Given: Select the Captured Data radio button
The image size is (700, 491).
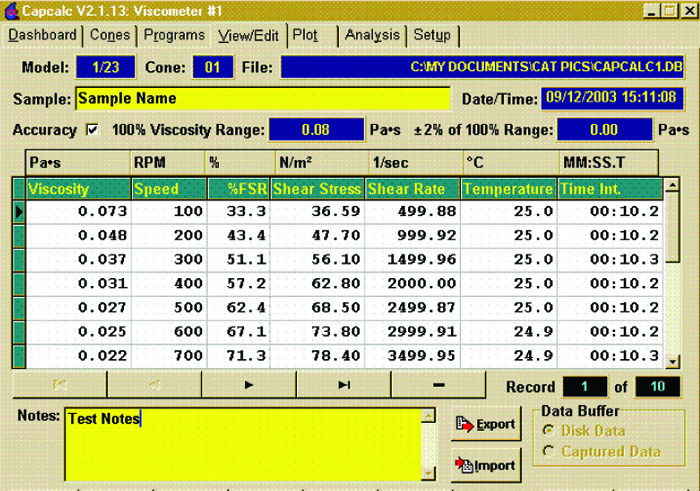Looking at the screenshot, I should [x=548, y=451].
